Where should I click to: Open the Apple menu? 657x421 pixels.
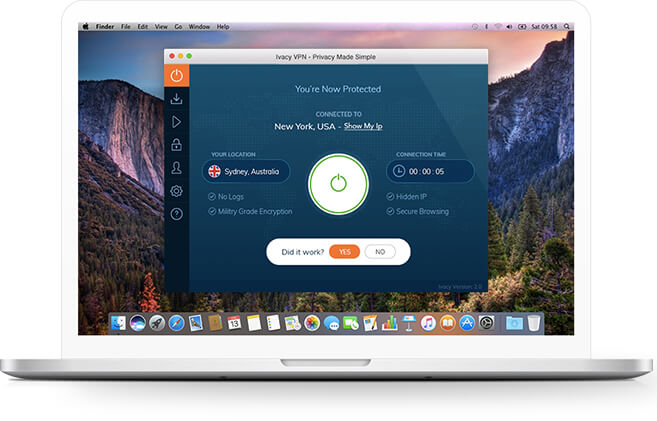coord(85,26)
